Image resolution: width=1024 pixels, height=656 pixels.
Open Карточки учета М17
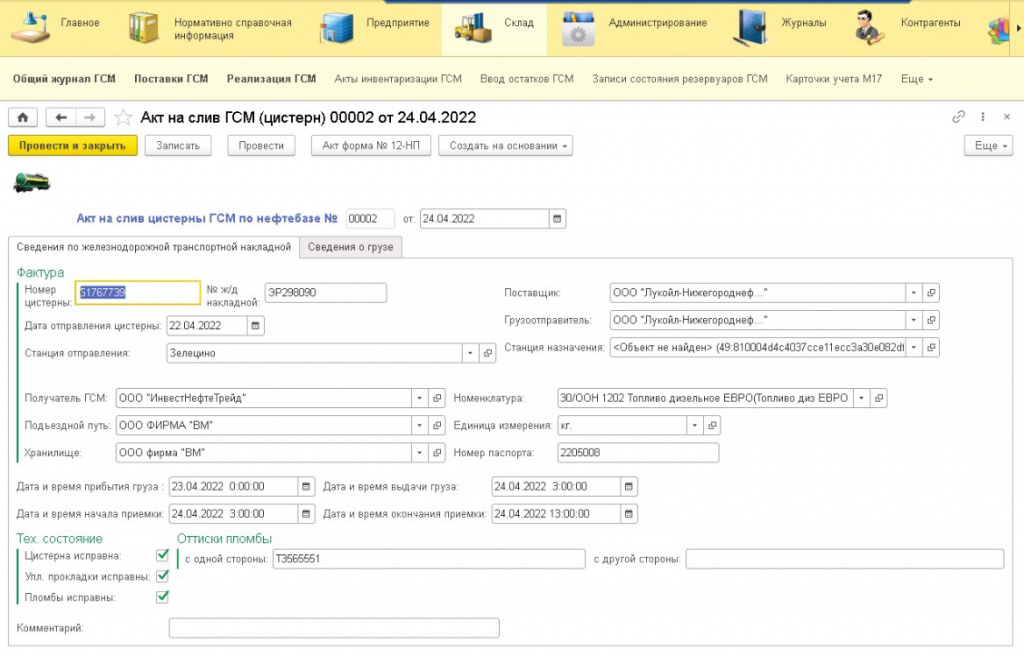(833, 79)
